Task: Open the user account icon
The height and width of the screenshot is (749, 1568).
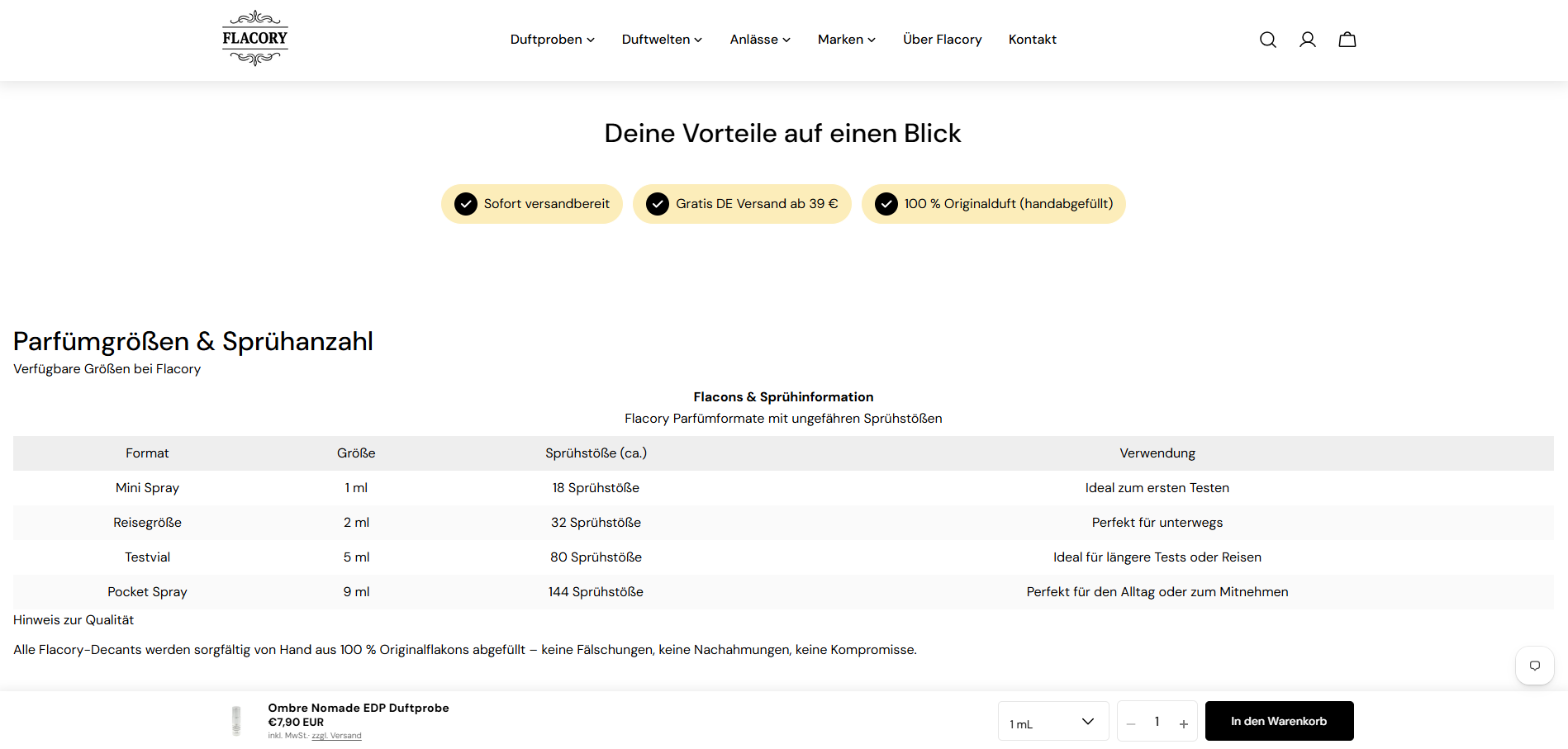Action: 1307,40
